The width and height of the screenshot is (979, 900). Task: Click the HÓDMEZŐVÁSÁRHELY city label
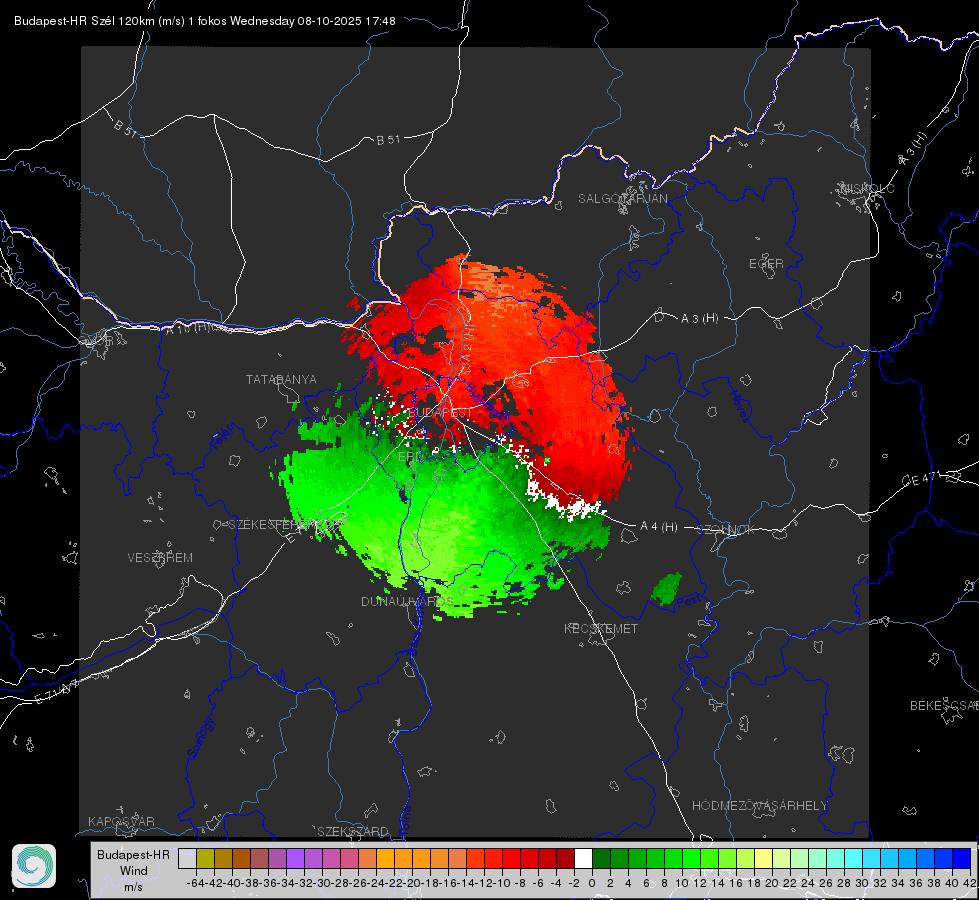point(759,806)
